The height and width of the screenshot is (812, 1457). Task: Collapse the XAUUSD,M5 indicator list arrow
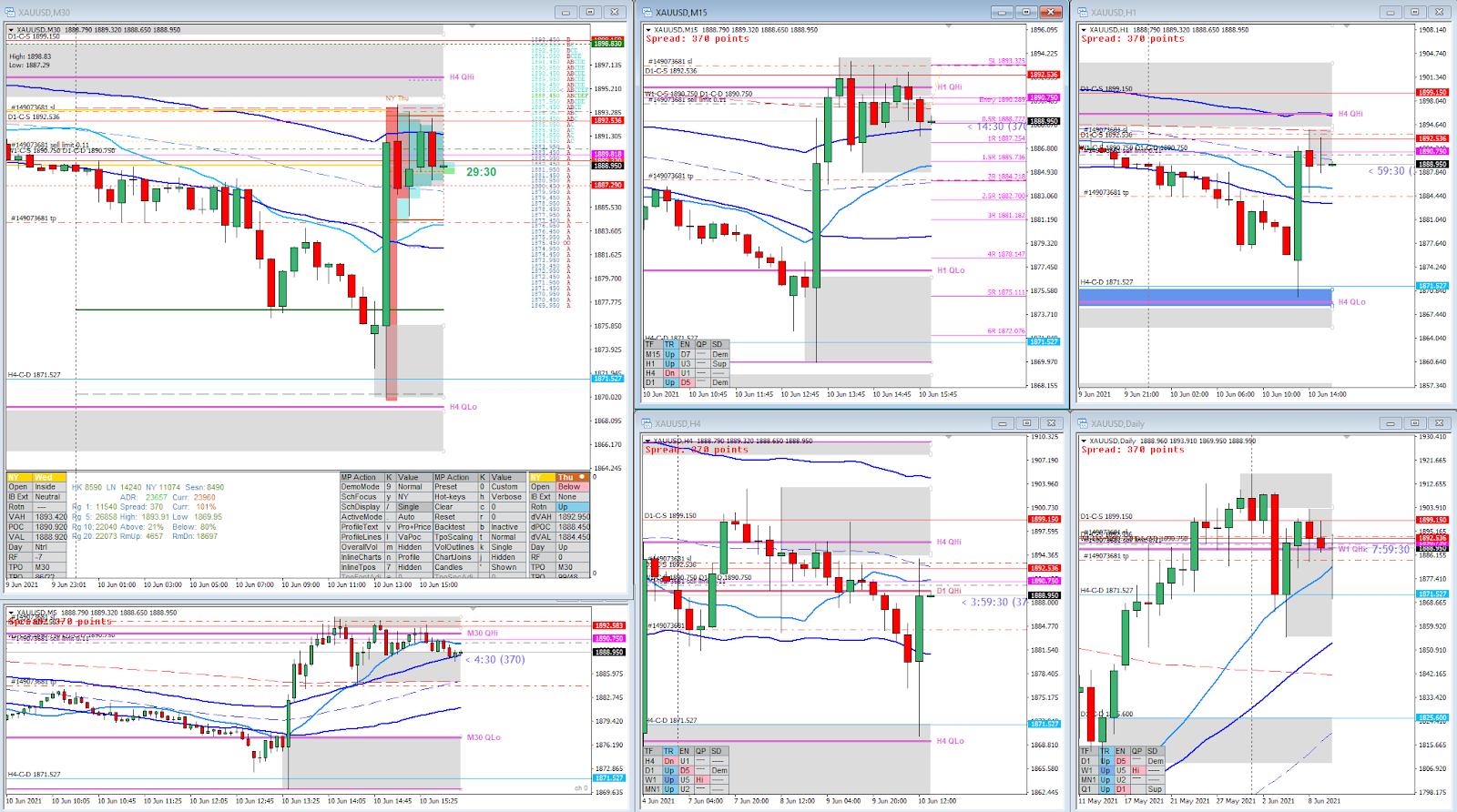tap(11, 614)
